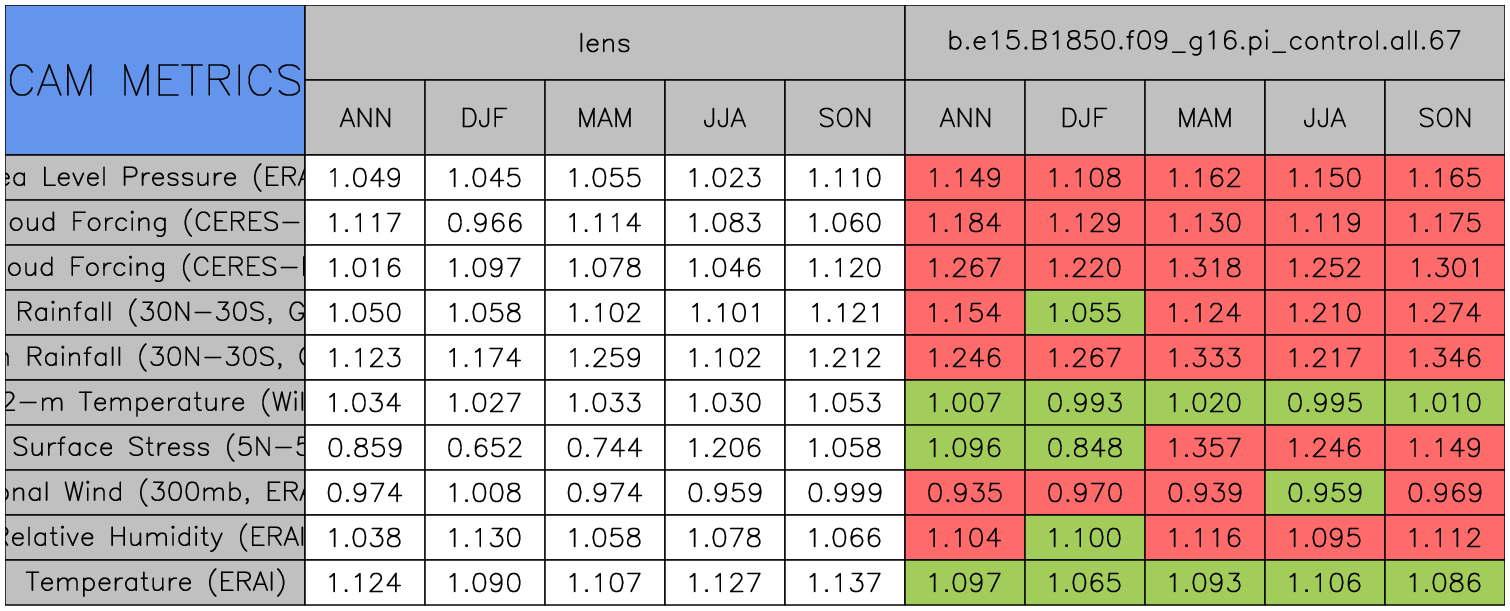Select the white cell showing 1.259
The width and height of the screenshot is (1510, 611).
604,358
